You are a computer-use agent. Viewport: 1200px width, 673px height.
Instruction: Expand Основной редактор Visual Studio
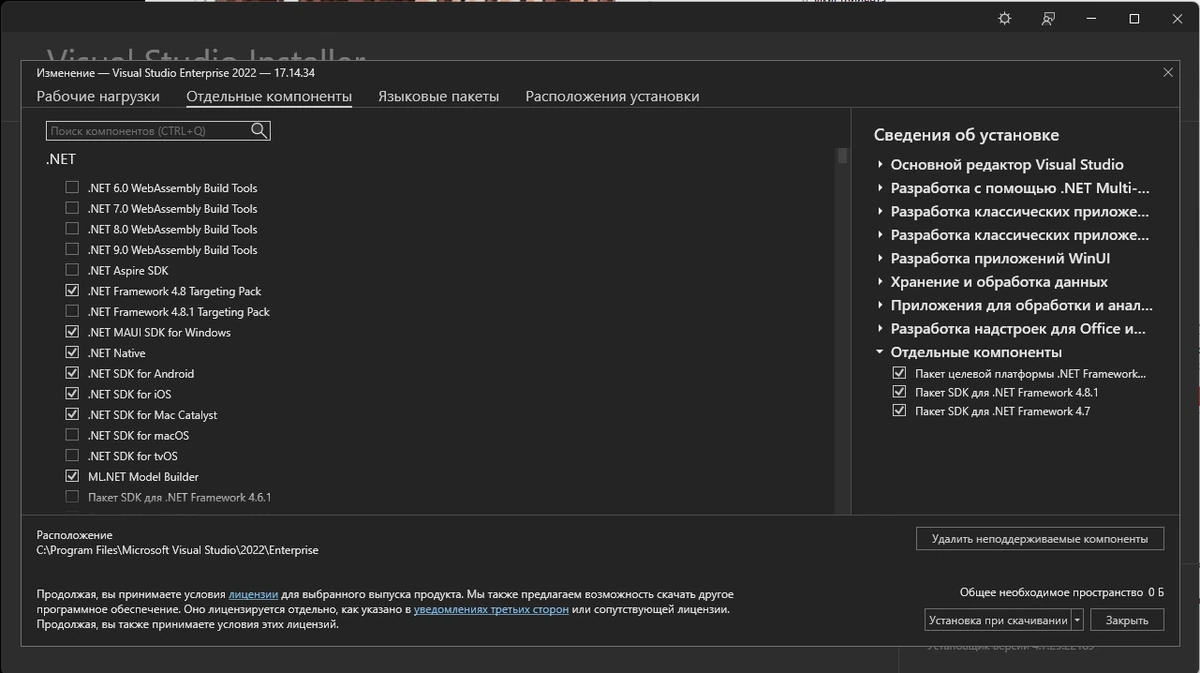tap(880, 164)
